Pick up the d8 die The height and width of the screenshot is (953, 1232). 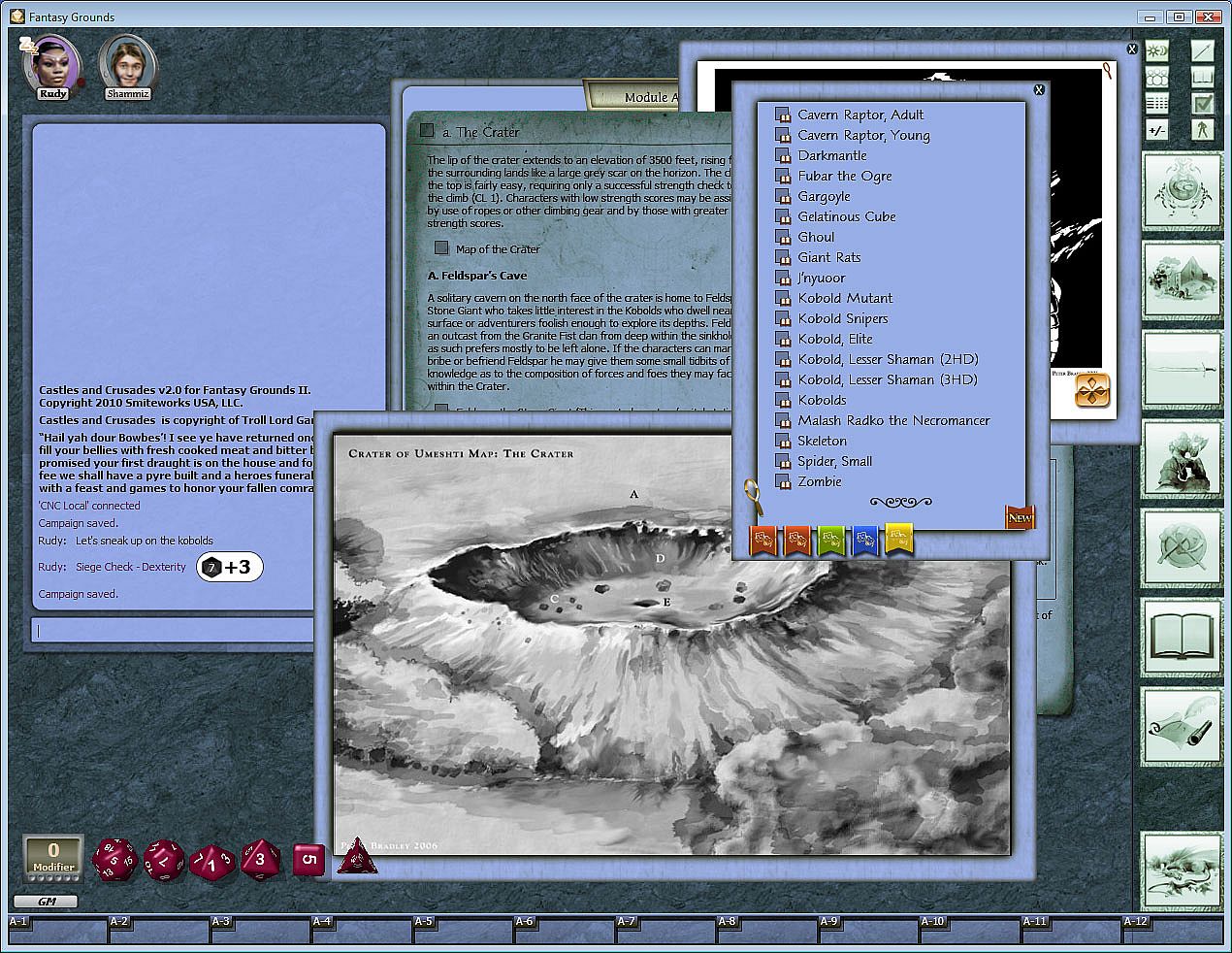click(x=260, y=859)
